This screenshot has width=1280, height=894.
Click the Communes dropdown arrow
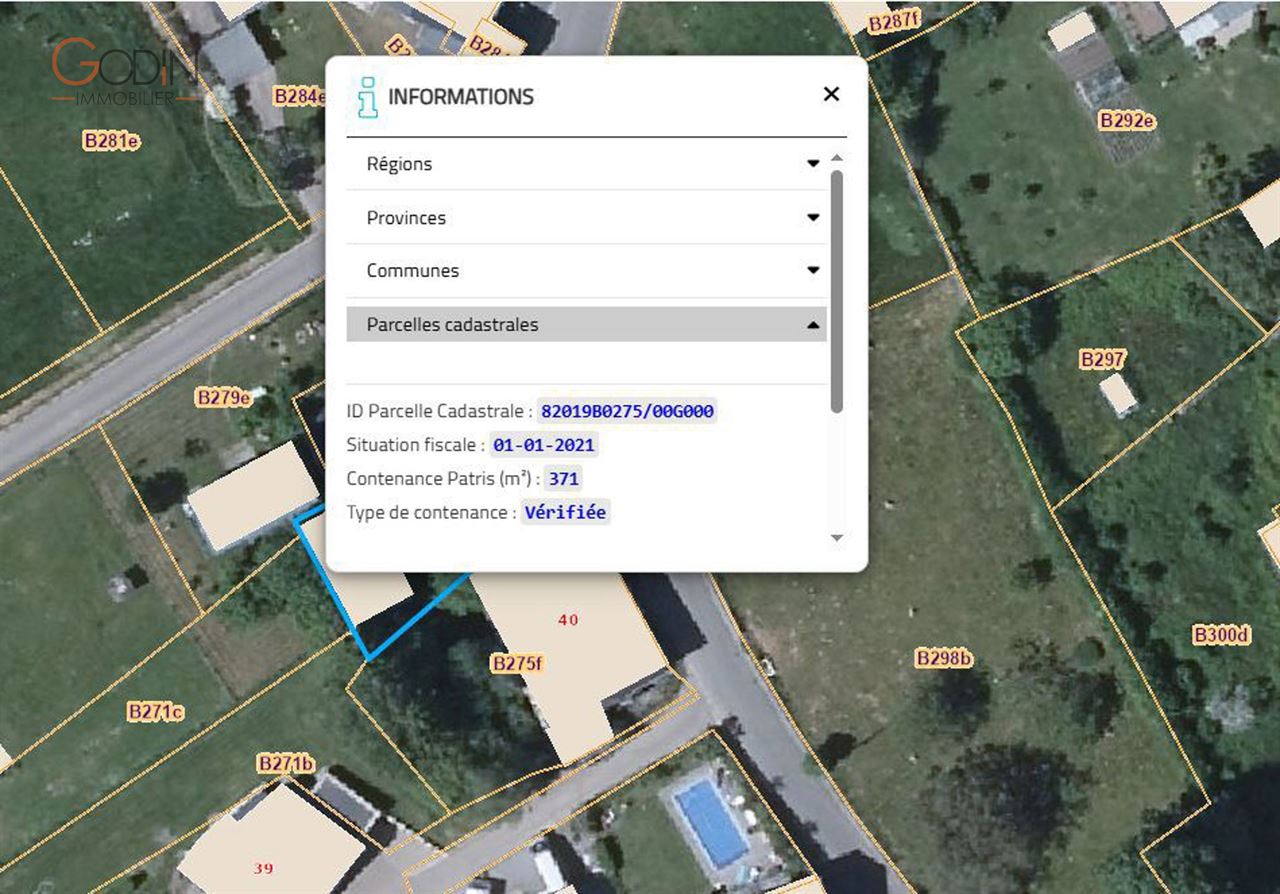click(813, 270)
